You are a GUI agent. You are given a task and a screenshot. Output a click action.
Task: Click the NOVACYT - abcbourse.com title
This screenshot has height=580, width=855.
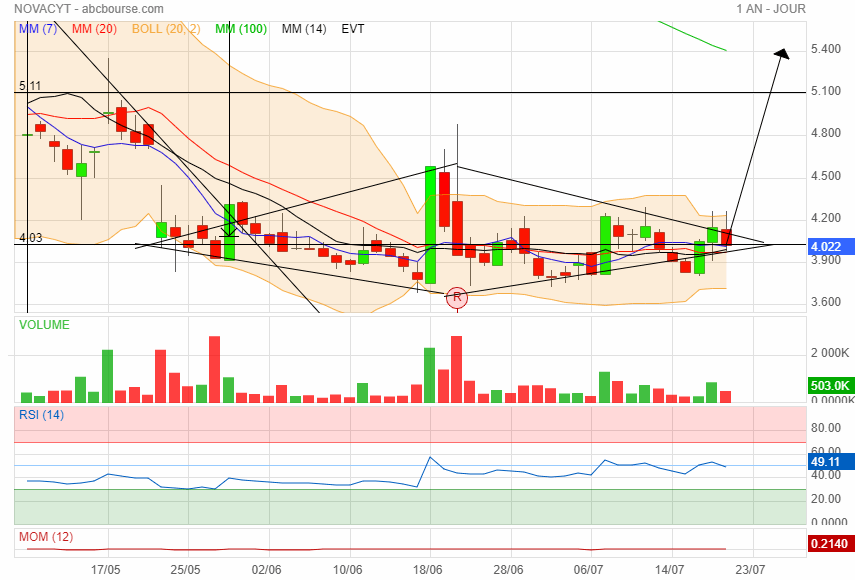[x=89, y=9]
